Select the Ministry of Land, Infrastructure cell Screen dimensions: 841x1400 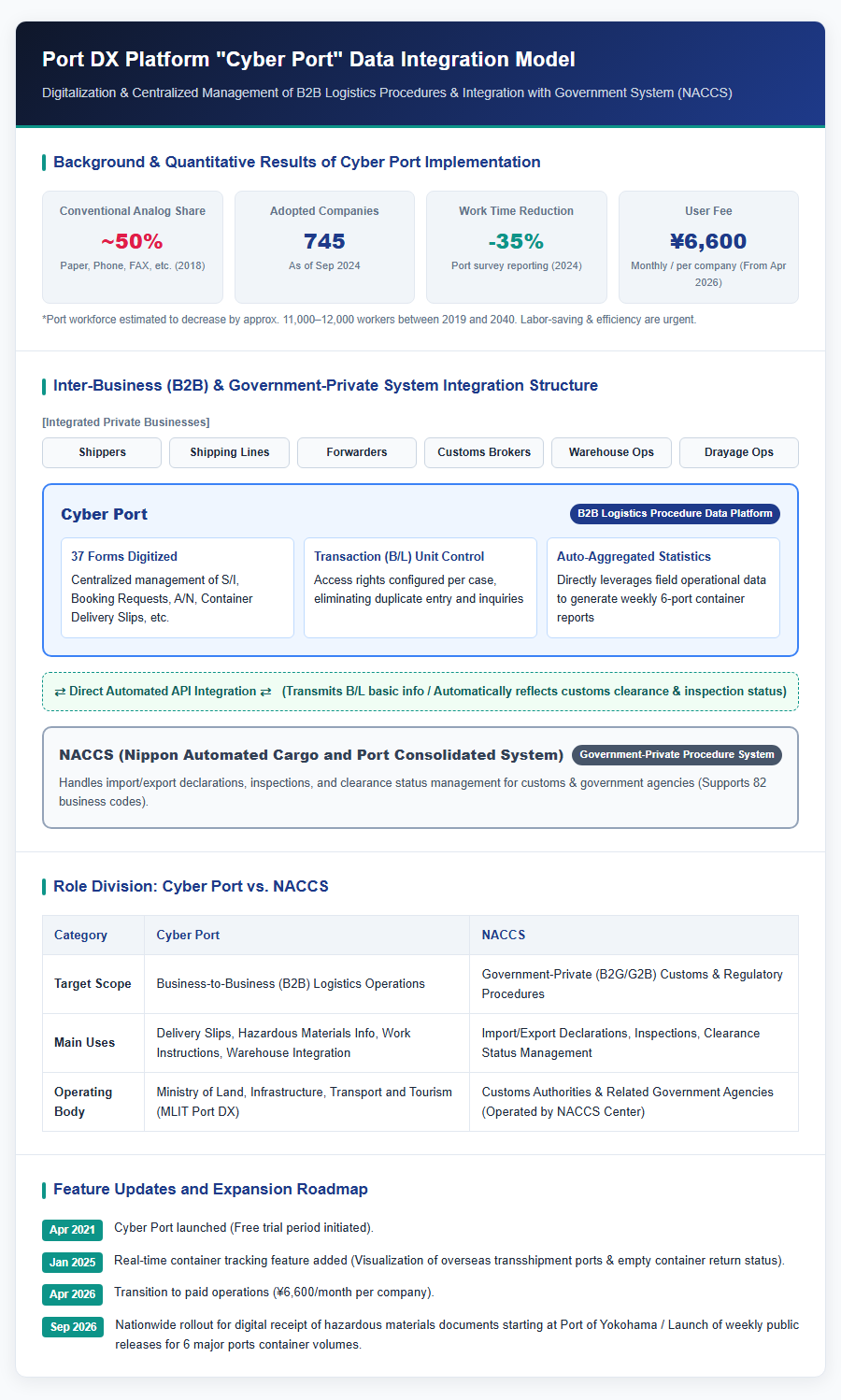(305, 1101)
